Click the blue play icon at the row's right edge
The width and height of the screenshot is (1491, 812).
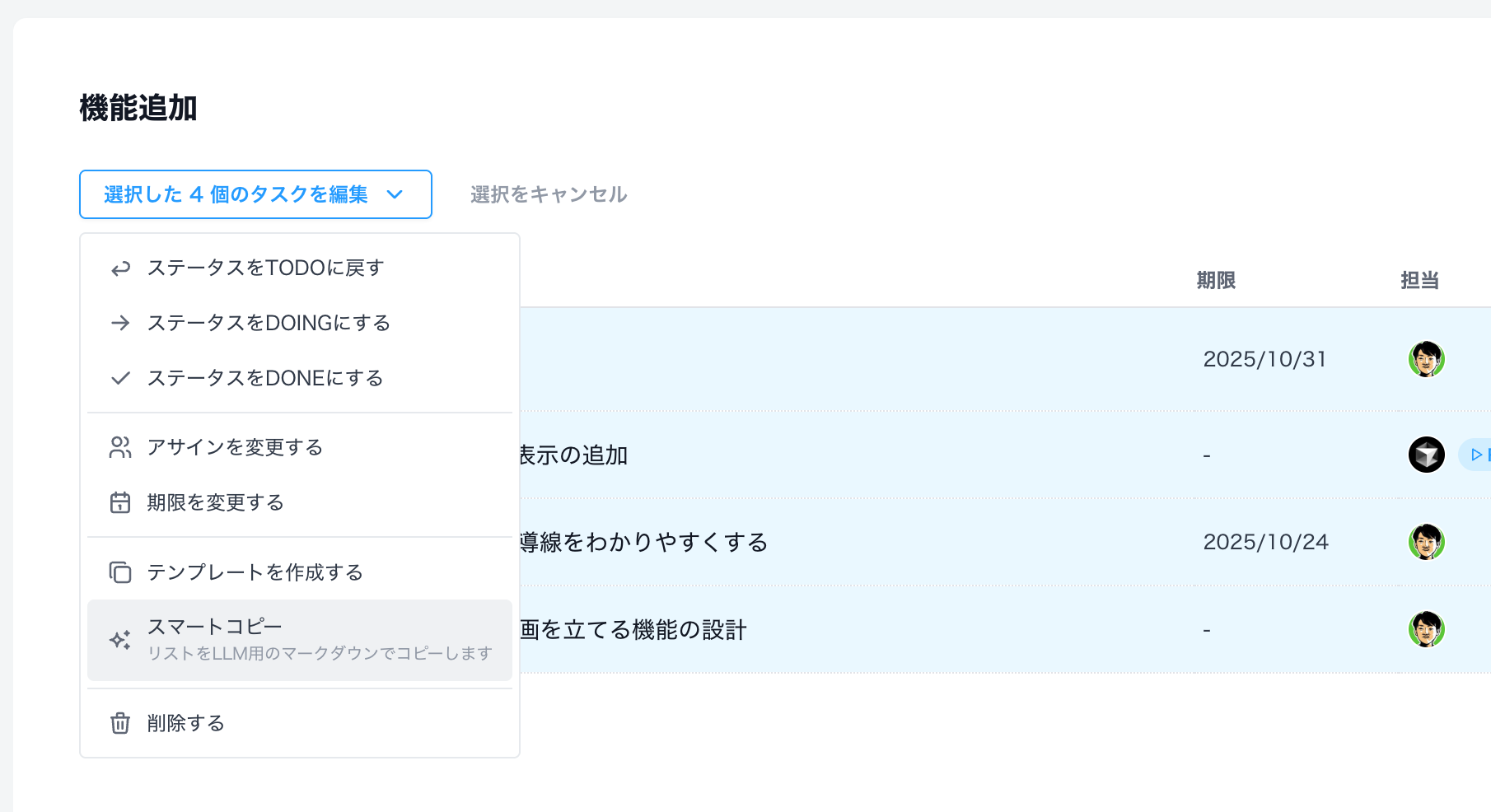[x=1479, y=454]
